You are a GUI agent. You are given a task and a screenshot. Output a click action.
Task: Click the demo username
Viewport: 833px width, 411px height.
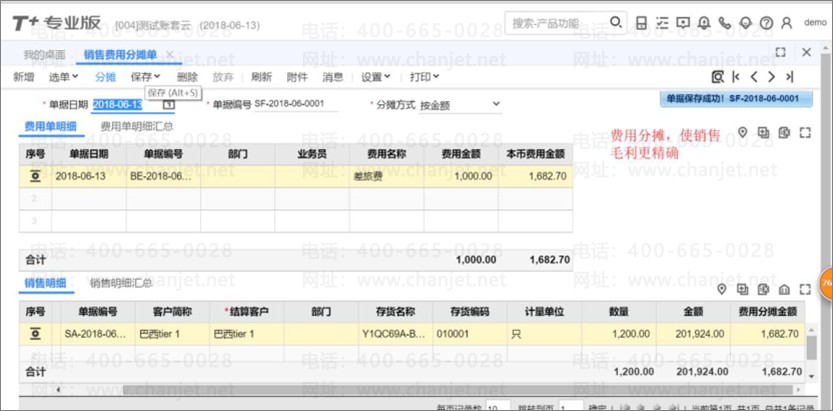tap(815, 22)
